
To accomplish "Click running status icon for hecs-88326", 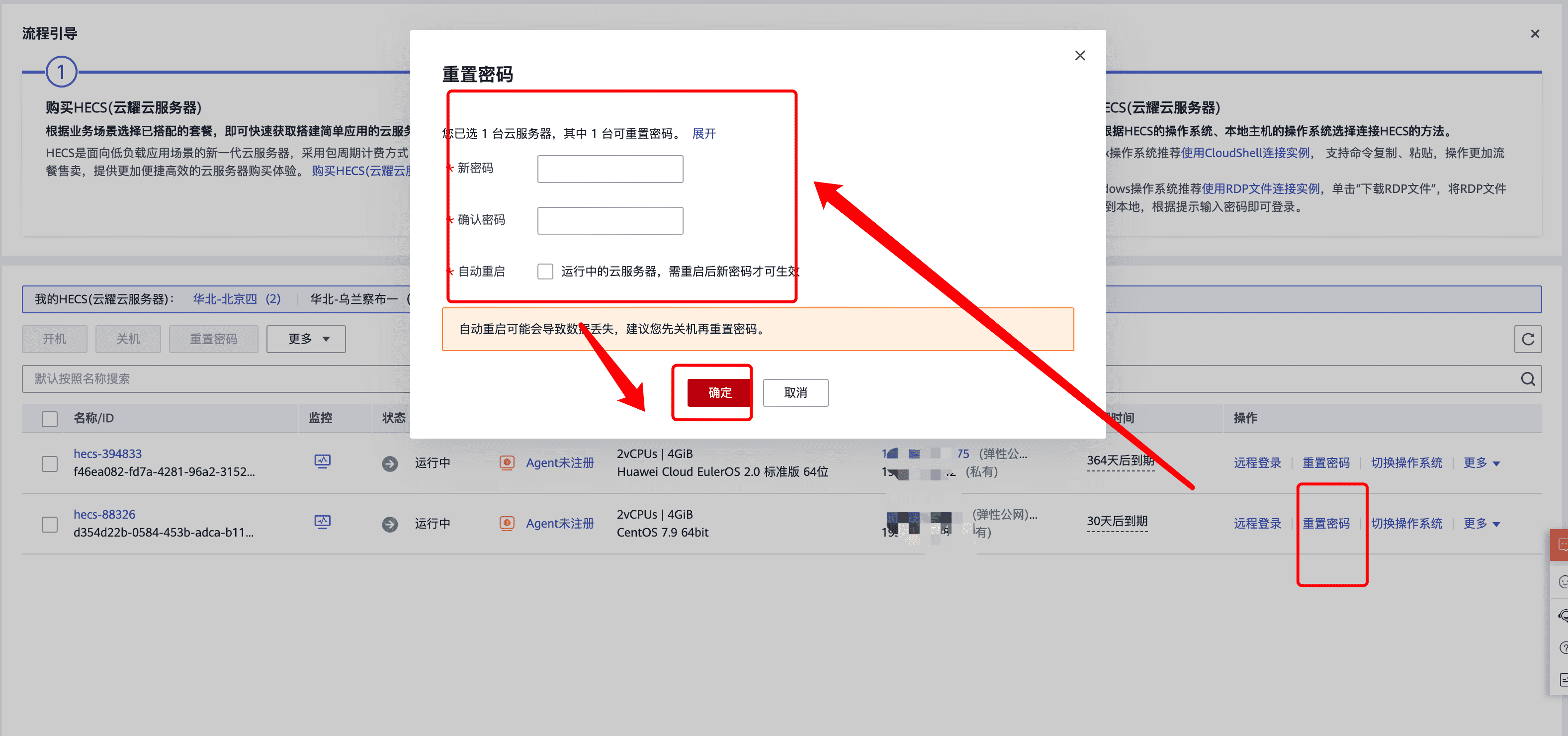I will pos(390,524).
